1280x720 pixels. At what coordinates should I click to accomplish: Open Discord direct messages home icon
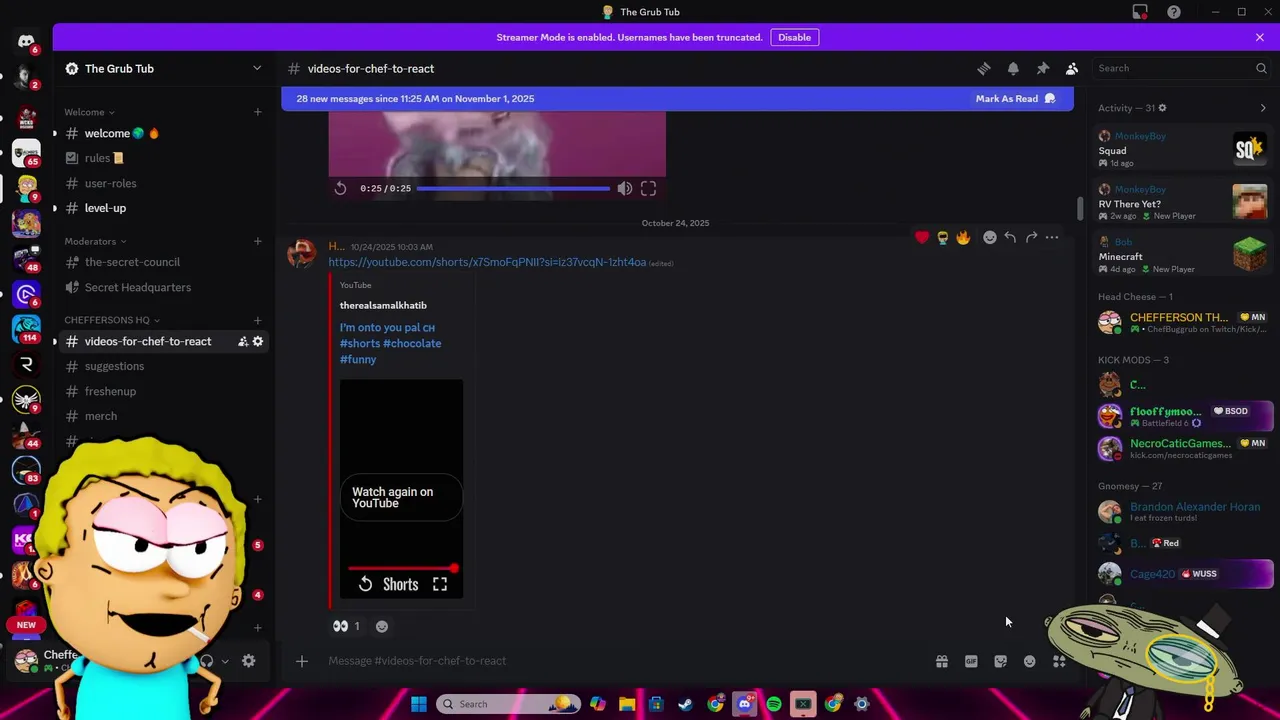click(26, 41)
